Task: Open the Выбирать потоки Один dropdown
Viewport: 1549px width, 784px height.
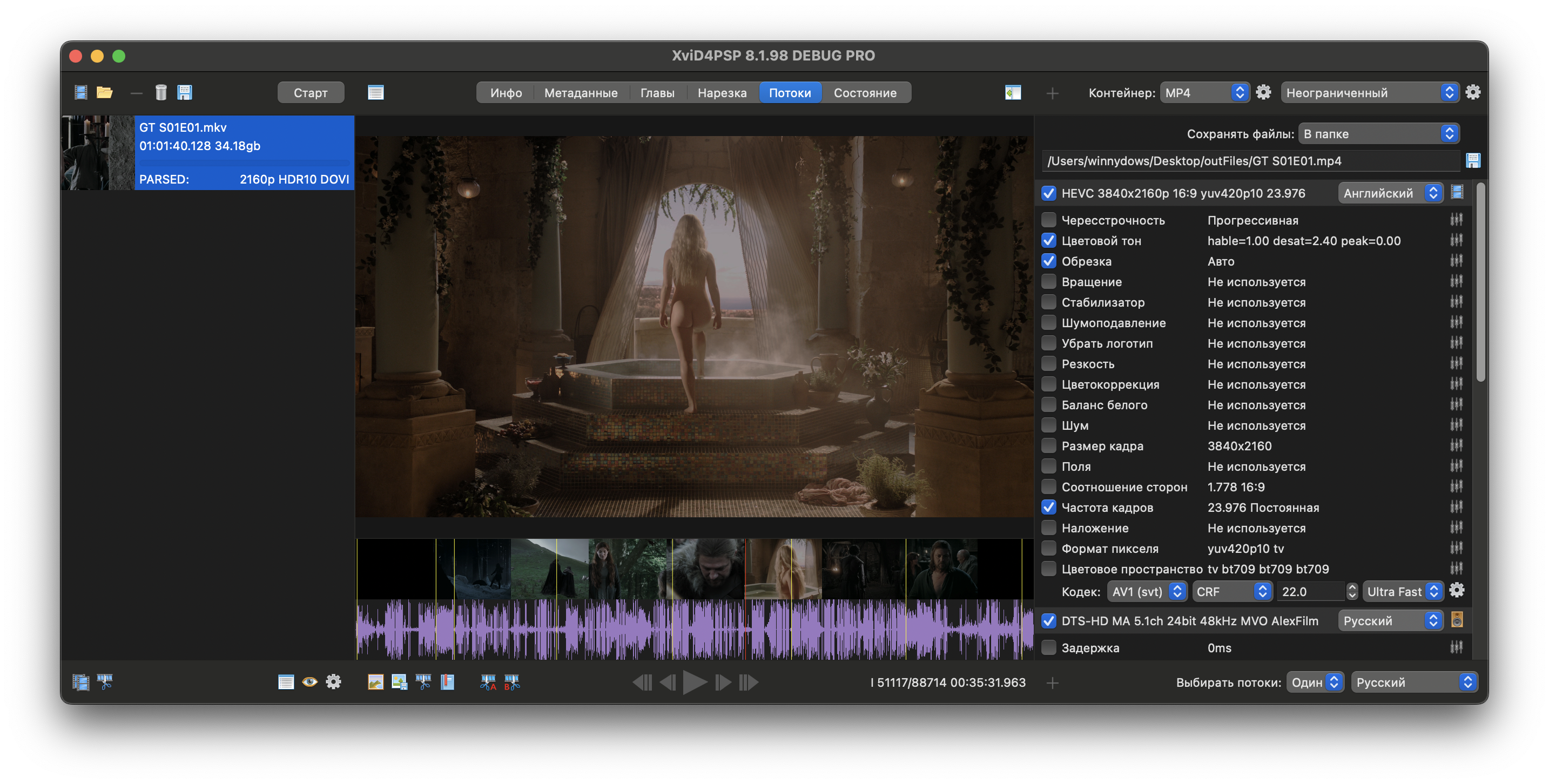Action: [1315, 682]
